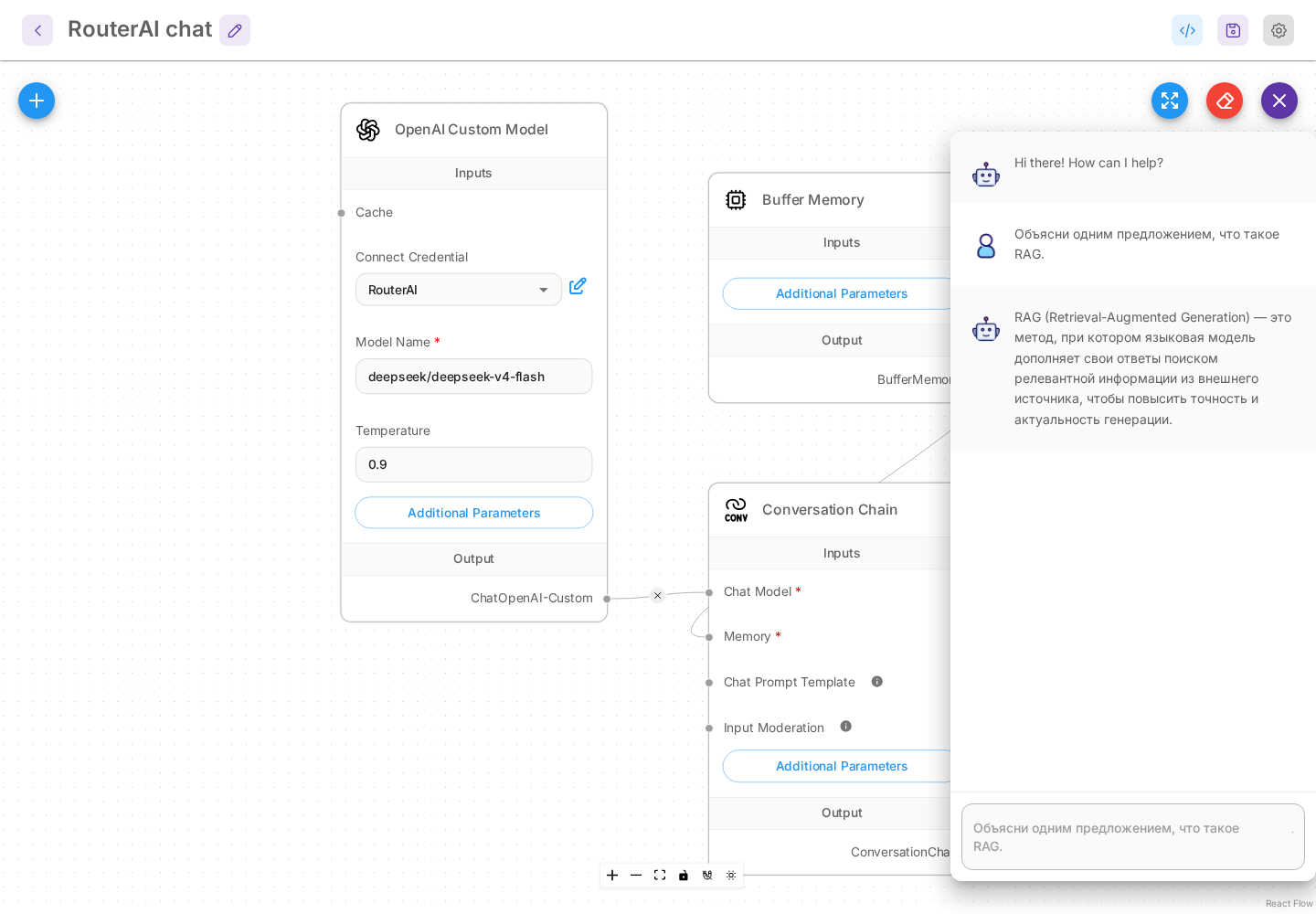Click the bot's RAG answer message
The image size is (1316, 914).
1152,368
